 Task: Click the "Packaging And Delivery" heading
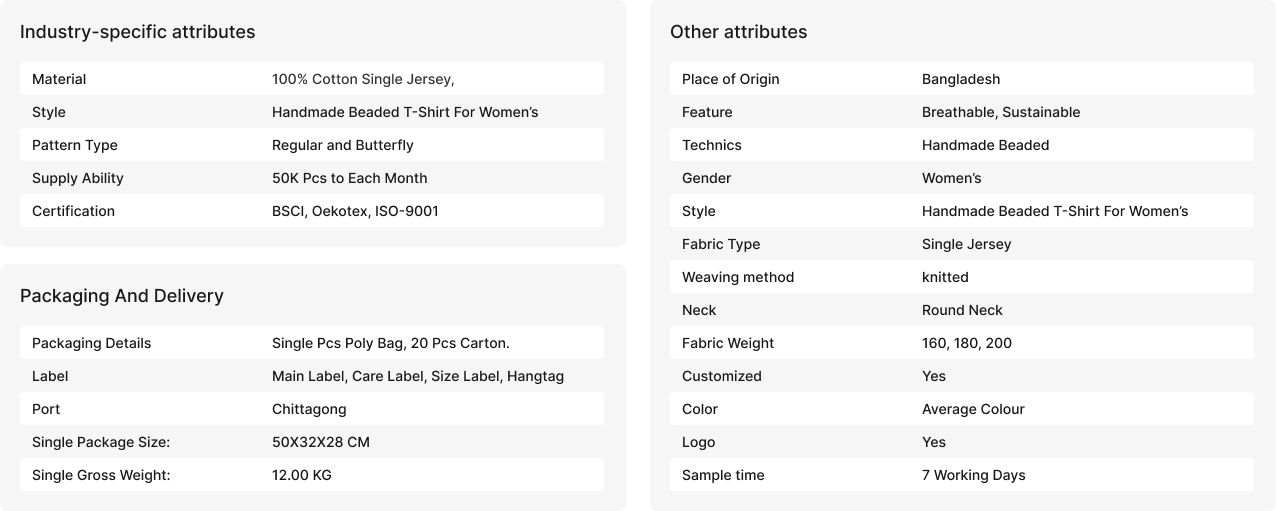point(122,296)
